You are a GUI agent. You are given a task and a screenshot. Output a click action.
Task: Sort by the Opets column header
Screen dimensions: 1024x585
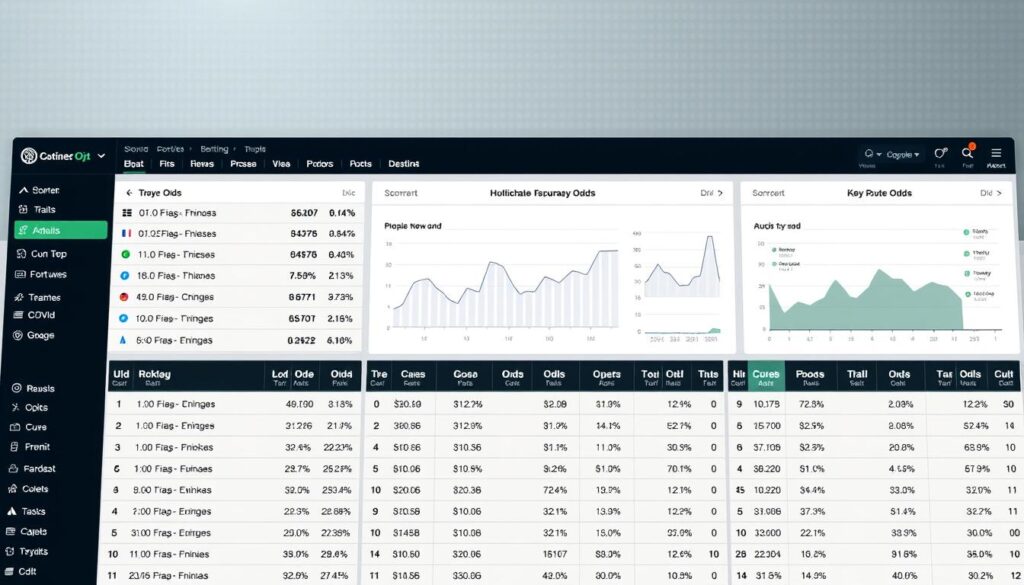tap(606, 374)
